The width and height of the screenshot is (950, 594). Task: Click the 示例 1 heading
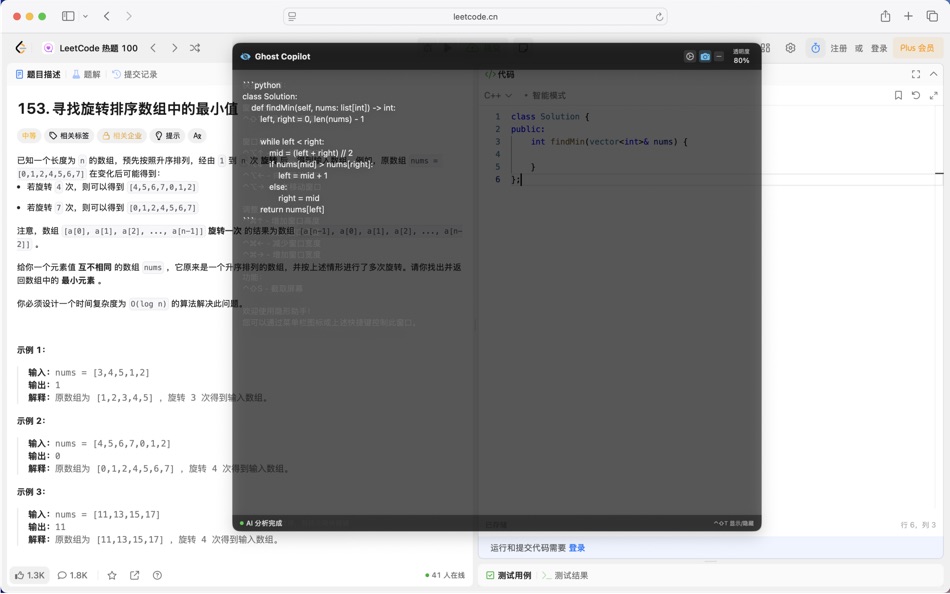click(31, 350)
